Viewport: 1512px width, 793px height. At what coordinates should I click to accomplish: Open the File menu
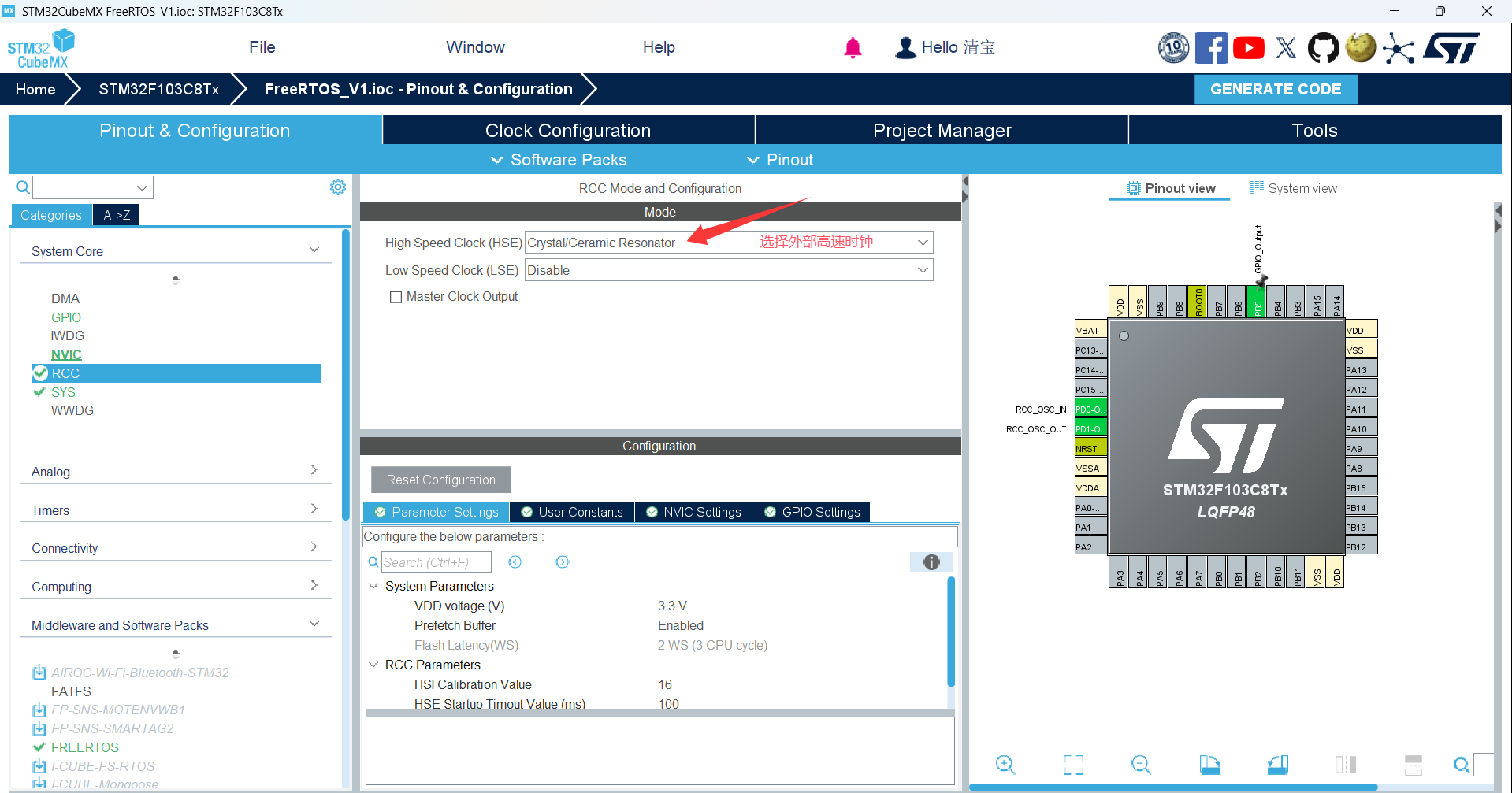point(262,47)
